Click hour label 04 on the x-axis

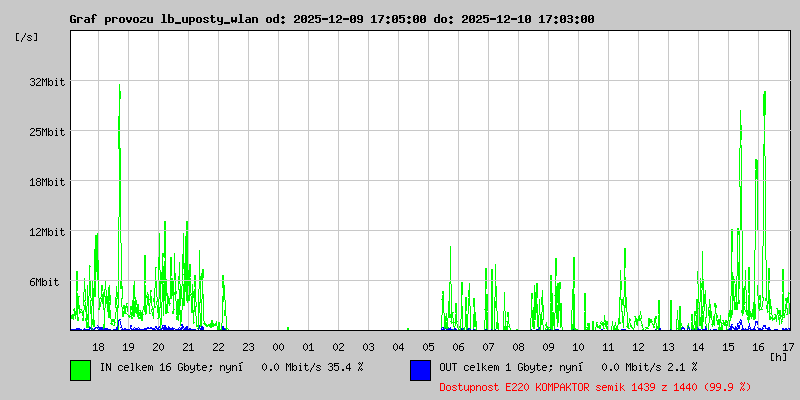click(x=398, y=347)
